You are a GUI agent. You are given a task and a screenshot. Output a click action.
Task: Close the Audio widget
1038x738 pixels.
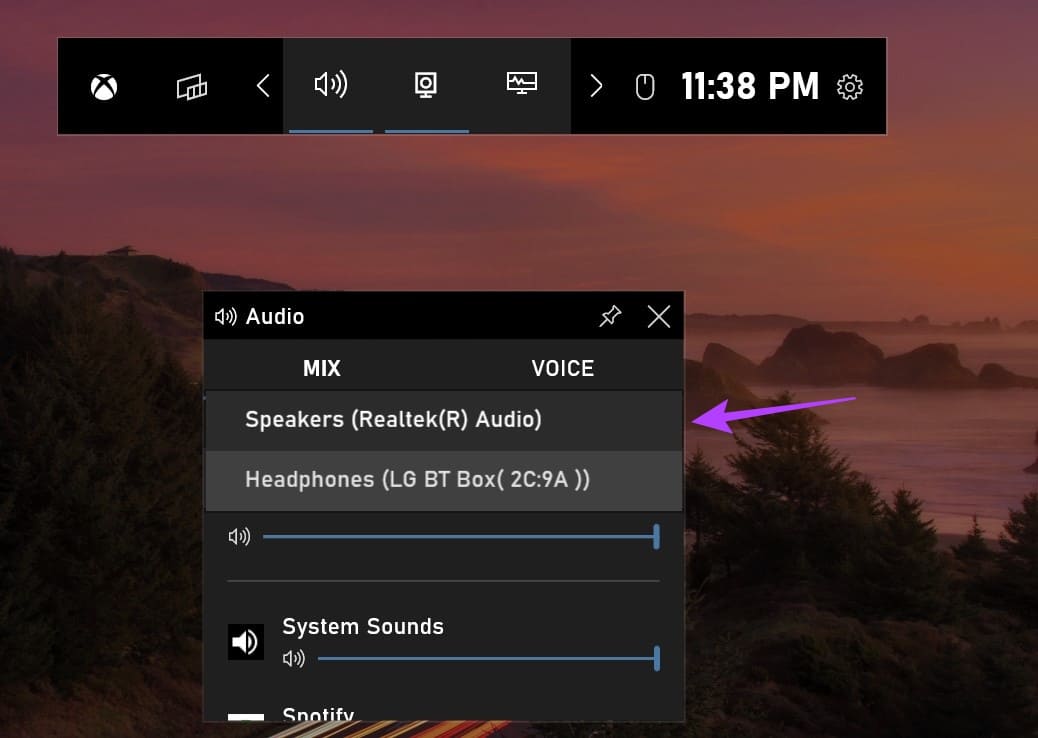coord(659,316)
